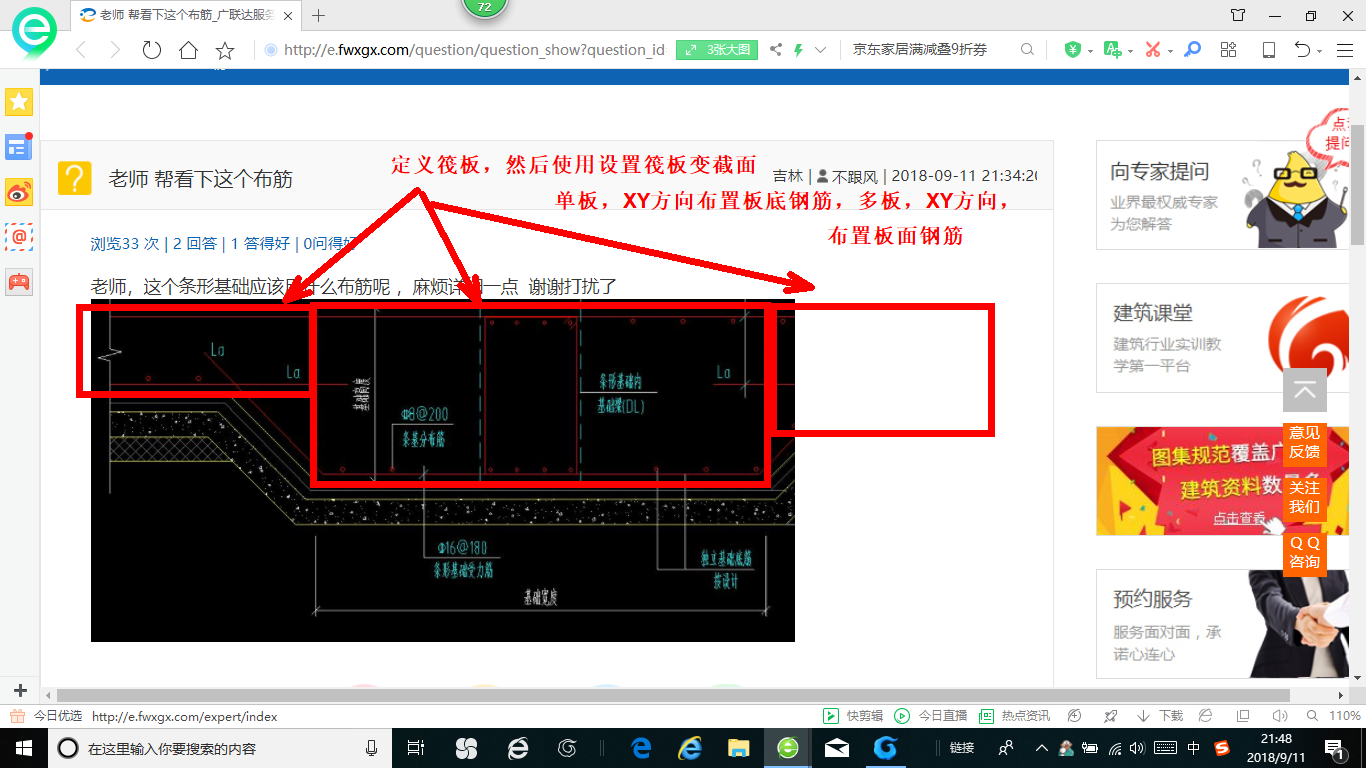Click the address bar URL field
The width and height of the screenshot is (1366, 768).
click(473, 50)
